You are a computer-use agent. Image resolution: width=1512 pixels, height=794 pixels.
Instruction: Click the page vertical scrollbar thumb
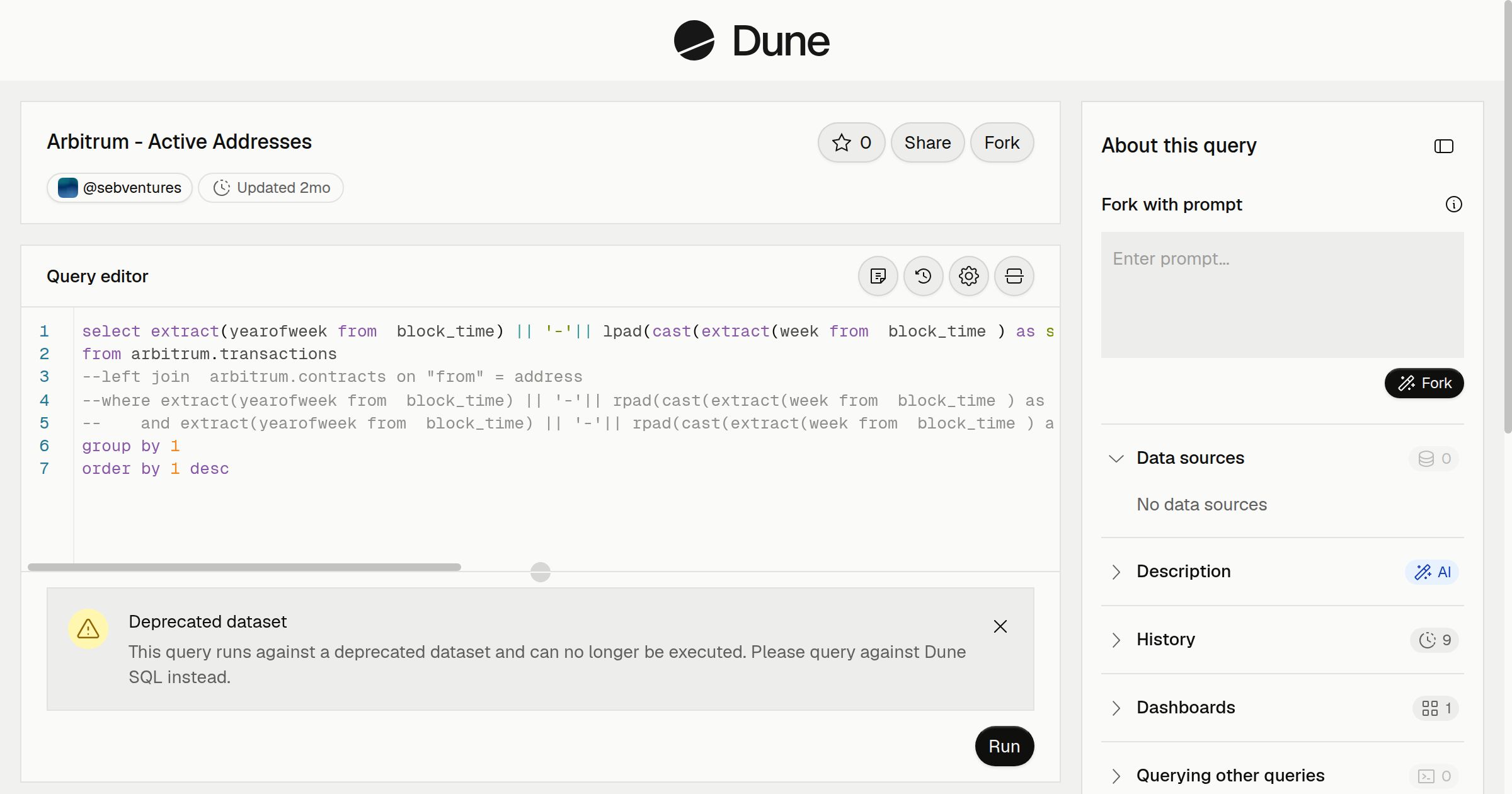pos(1508,217)
